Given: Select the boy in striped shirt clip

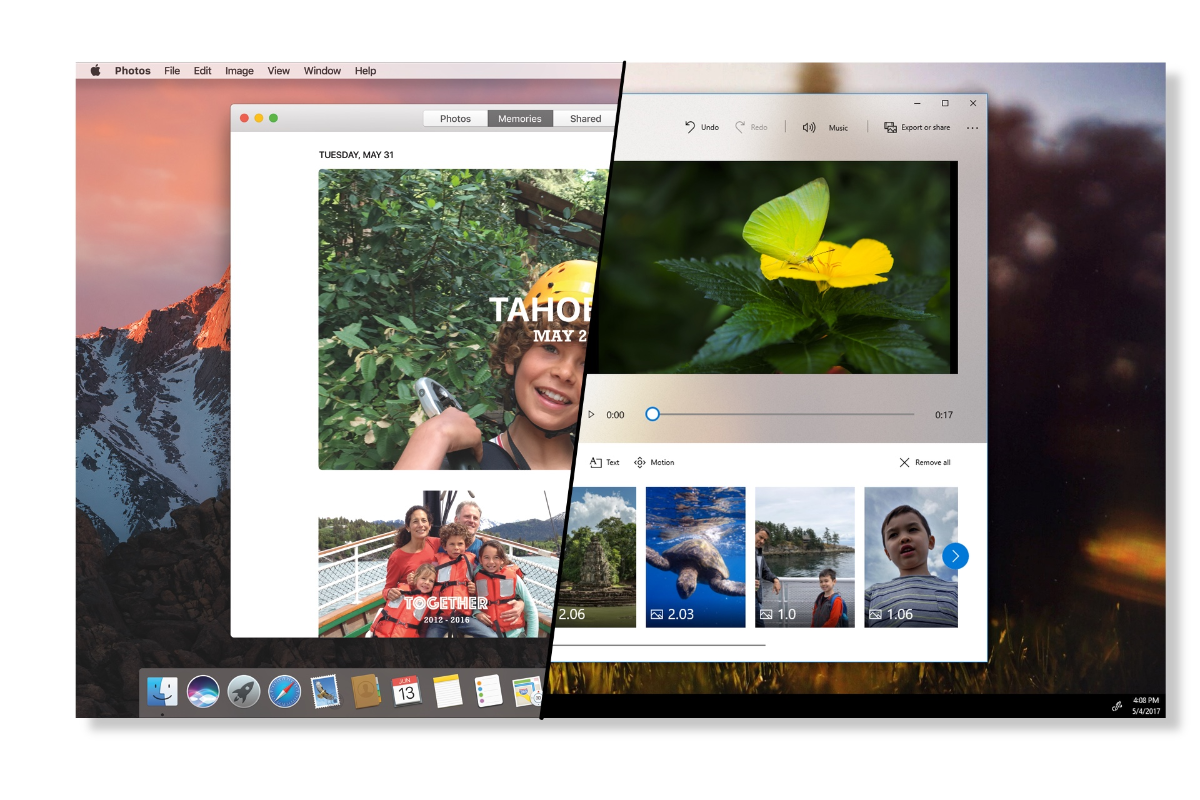Looking at the screenshot, I should [x=910, y=556].
